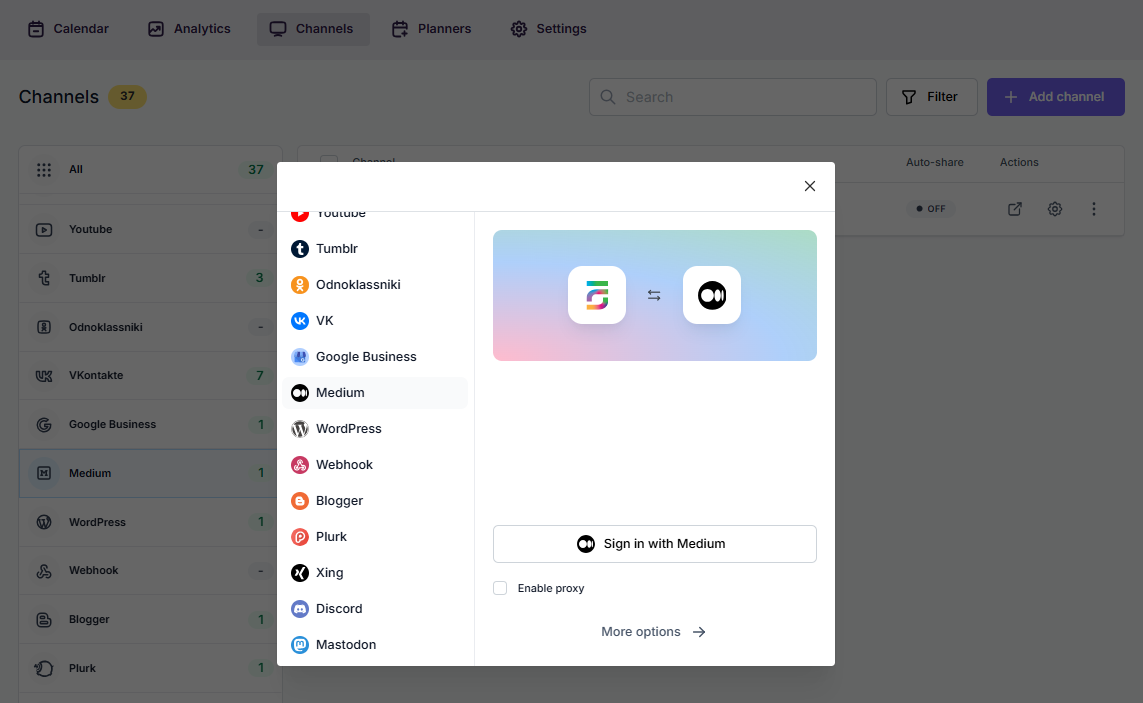Select Google Business in the dialog list
This screenshot has height=703, width=1143.
[x=375, y=357]
